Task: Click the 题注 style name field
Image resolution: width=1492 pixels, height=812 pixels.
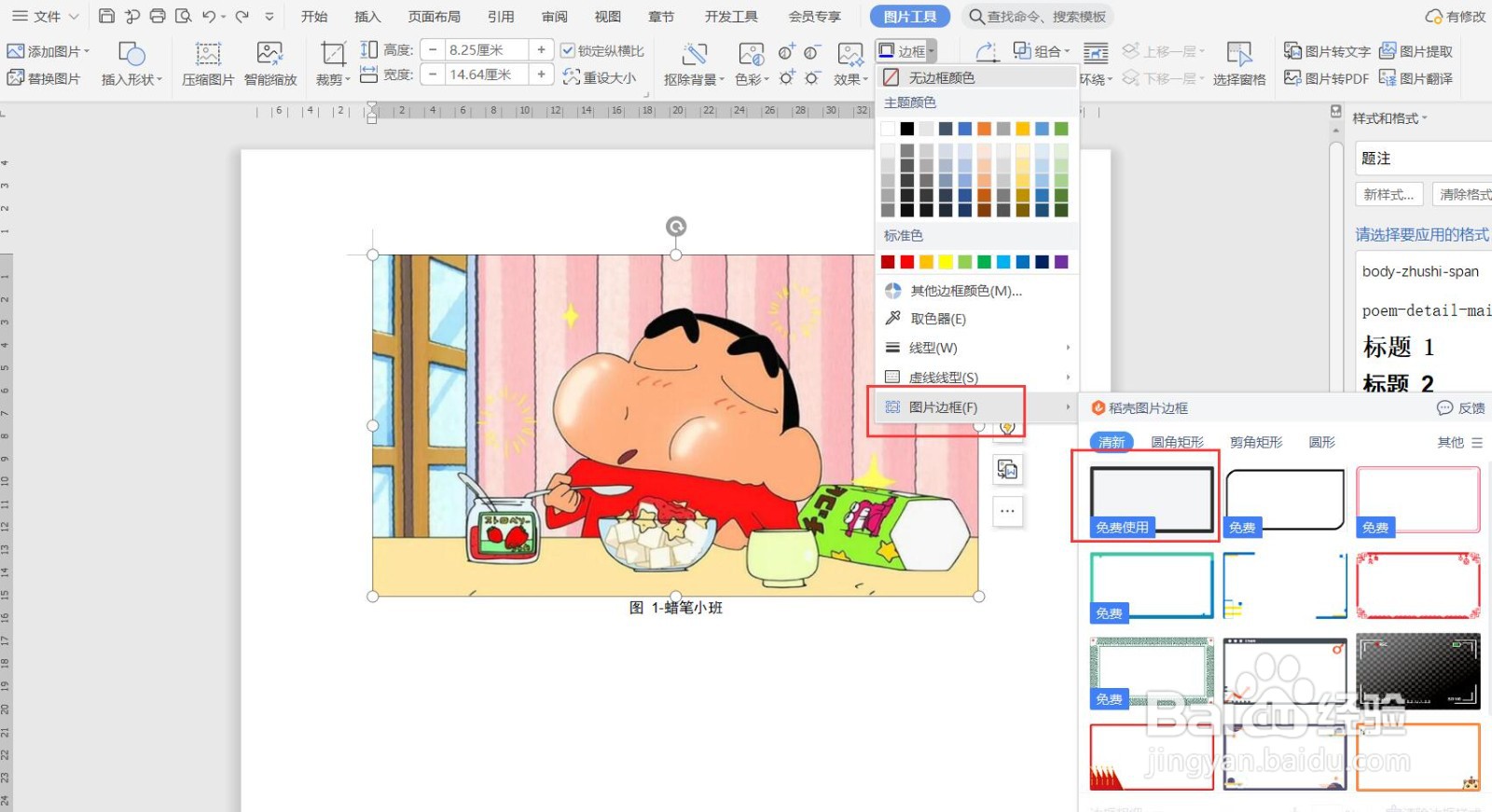Action: pyautogui.click(x=1423, y=158)
